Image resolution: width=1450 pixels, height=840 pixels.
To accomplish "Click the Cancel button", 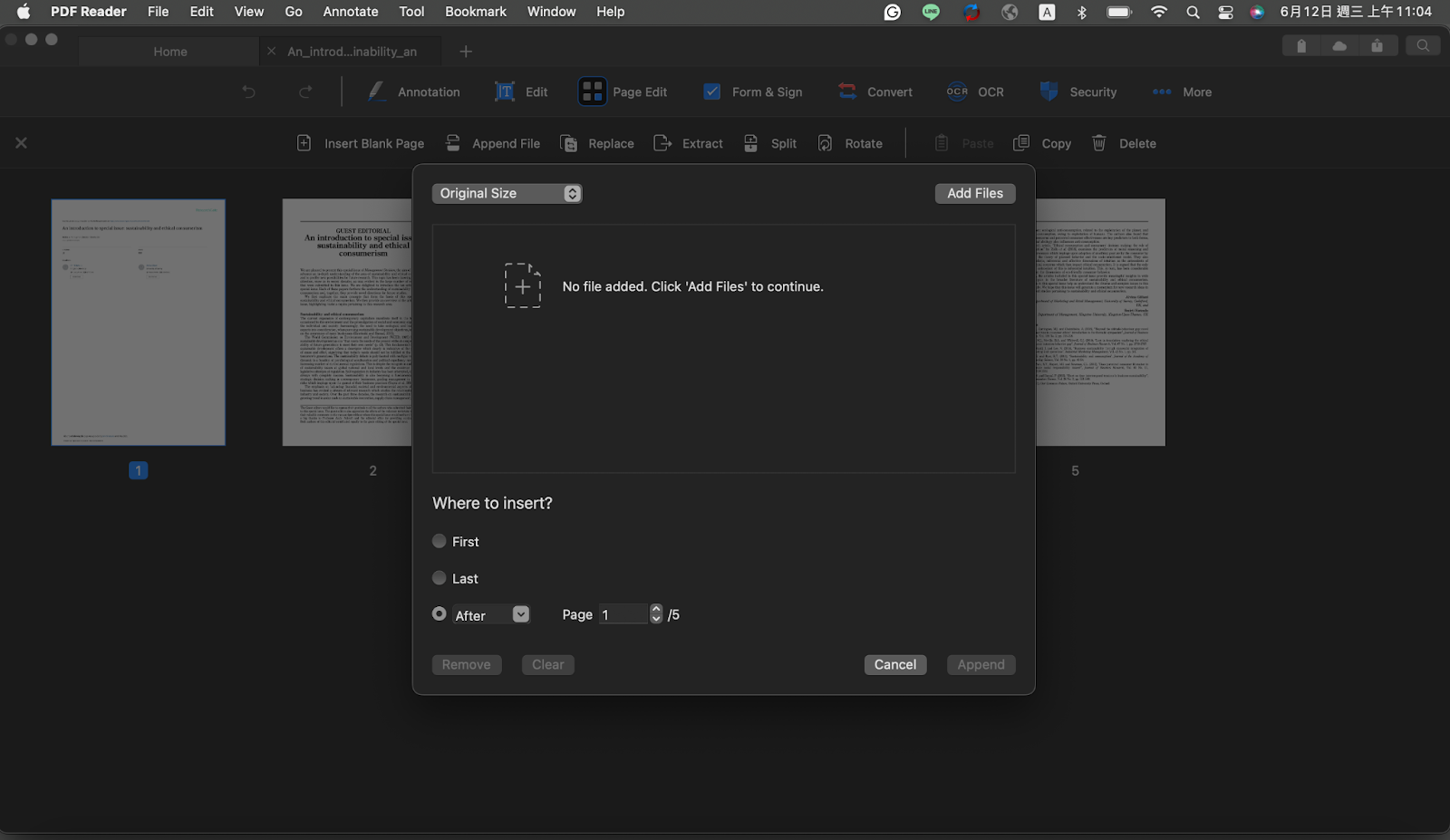I will (x=895, y=664).
